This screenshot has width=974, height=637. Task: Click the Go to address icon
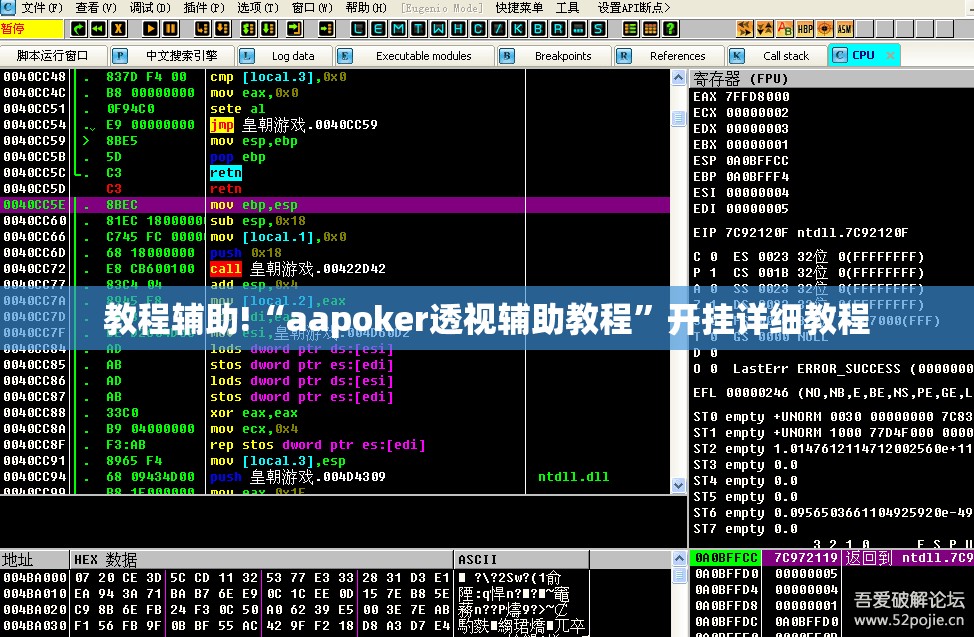coord(326,29)
